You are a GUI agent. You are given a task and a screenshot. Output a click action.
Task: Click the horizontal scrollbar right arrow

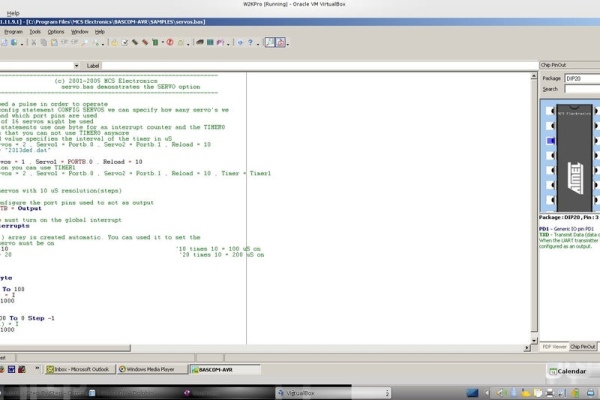[x=527, y=348]
